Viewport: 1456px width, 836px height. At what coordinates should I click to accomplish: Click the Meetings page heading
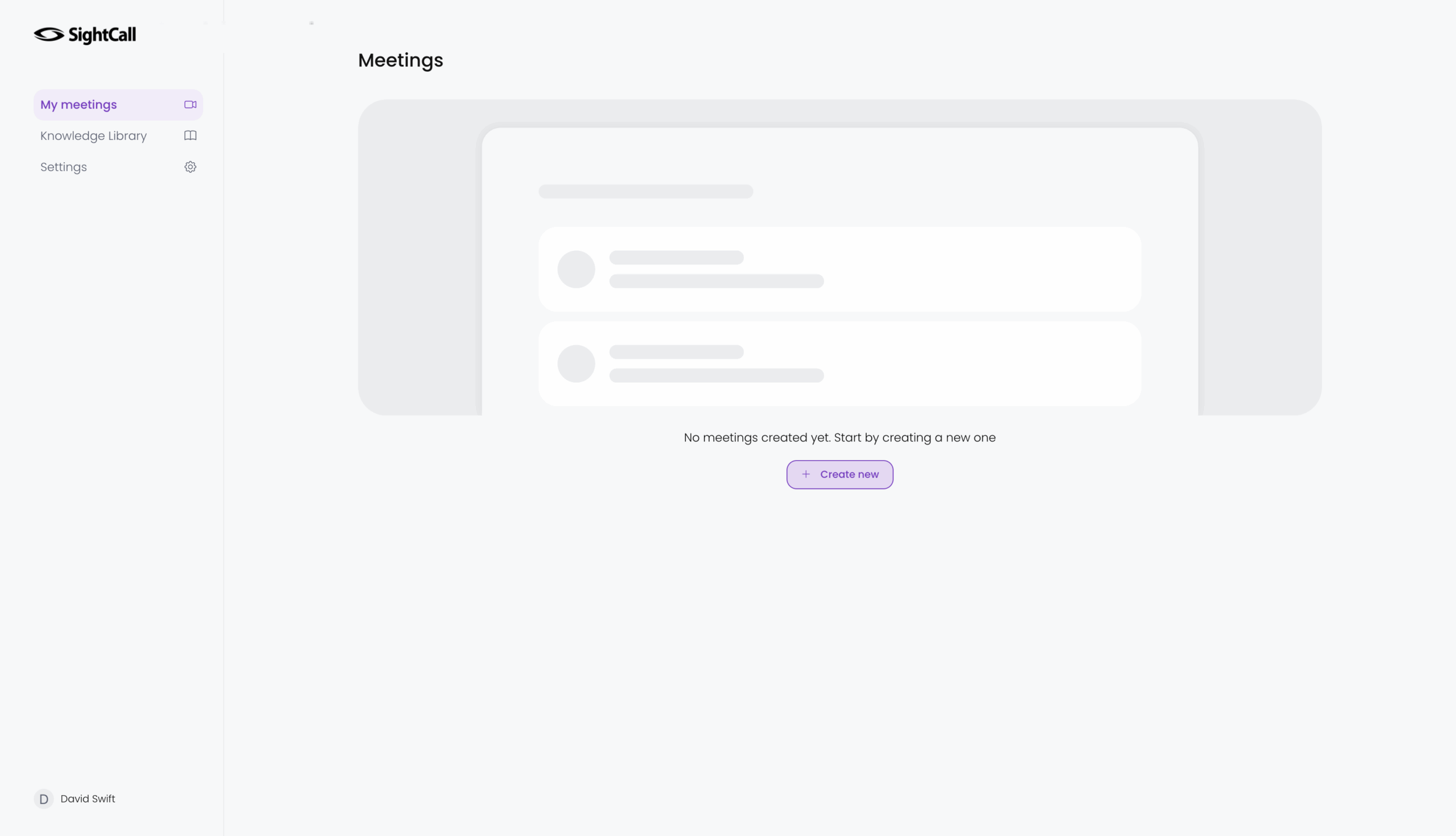pos(401,60)
